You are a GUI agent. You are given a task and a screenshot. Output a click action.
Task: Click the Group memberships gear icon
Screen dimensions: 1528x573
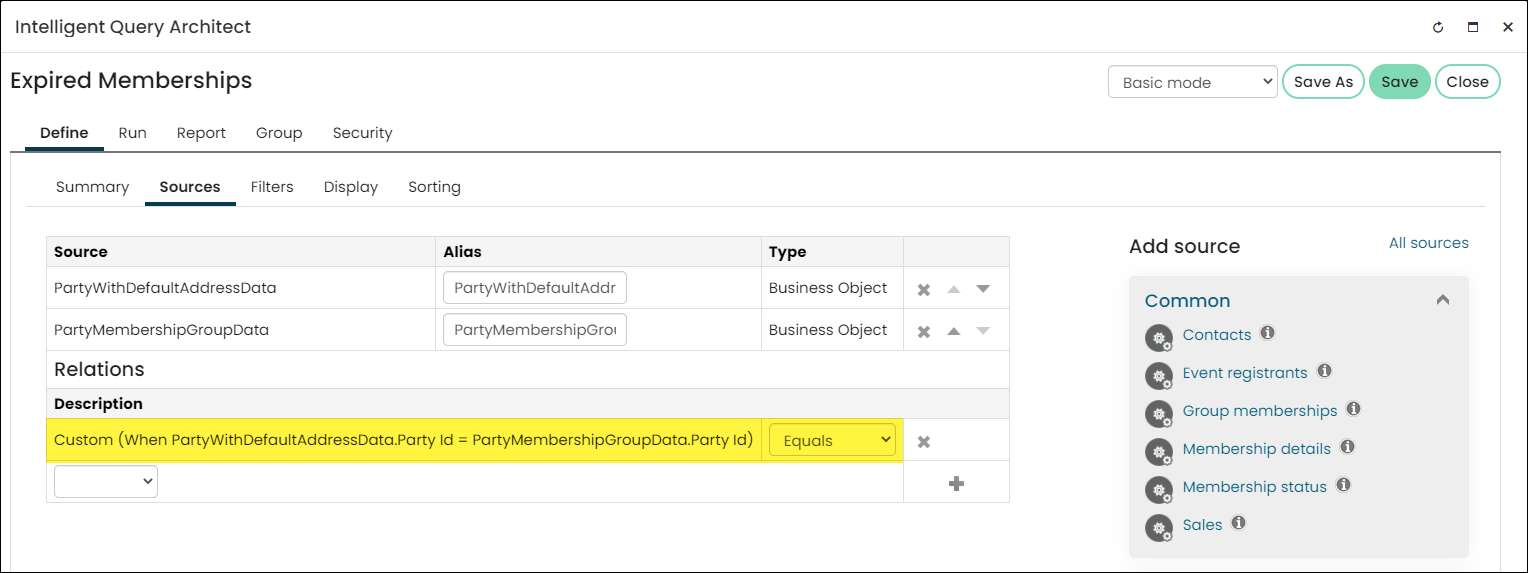click(1158, 414)
